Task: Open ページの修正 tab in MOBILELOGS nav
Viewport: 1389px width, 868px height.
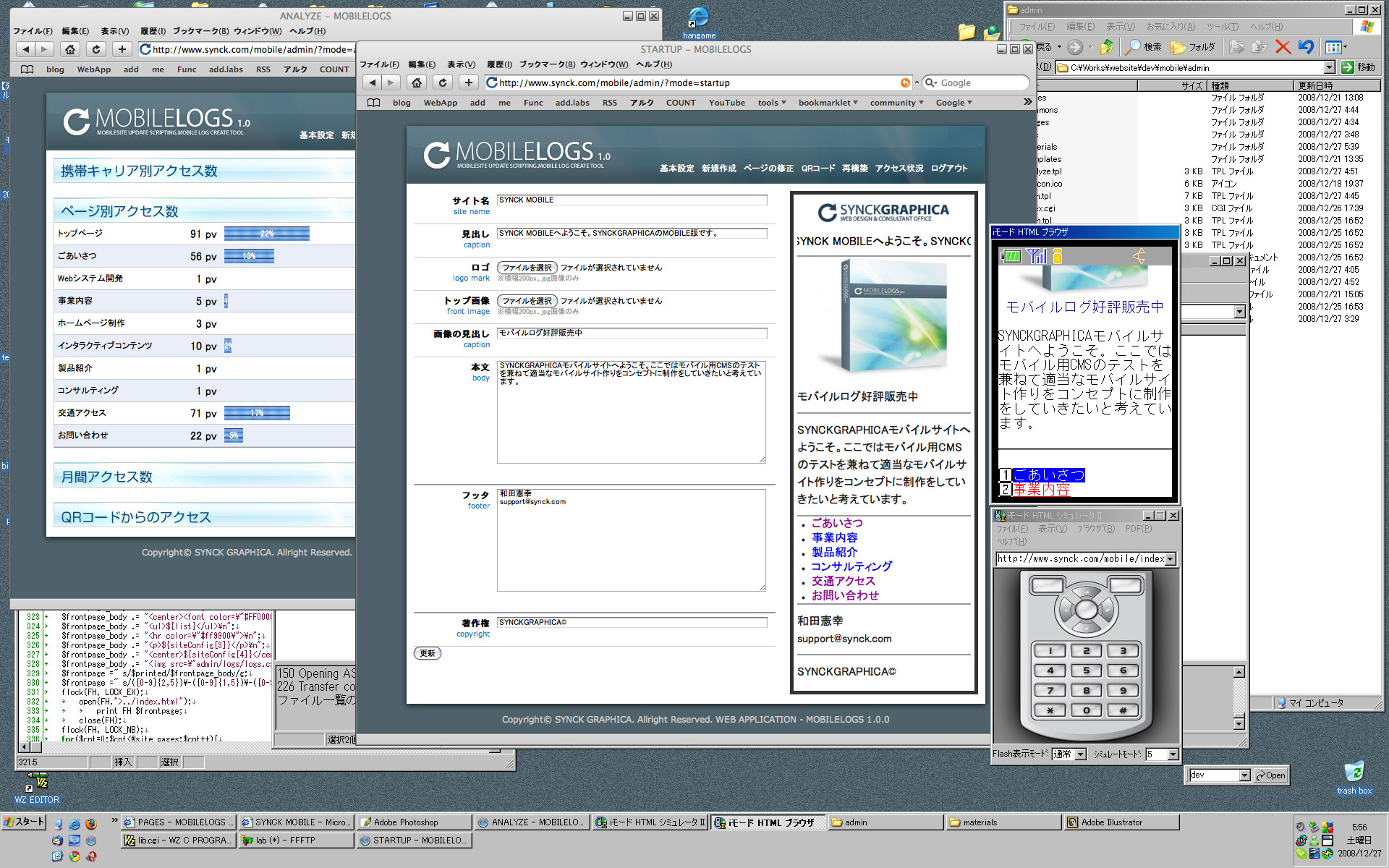Action: tap(768, 169)
